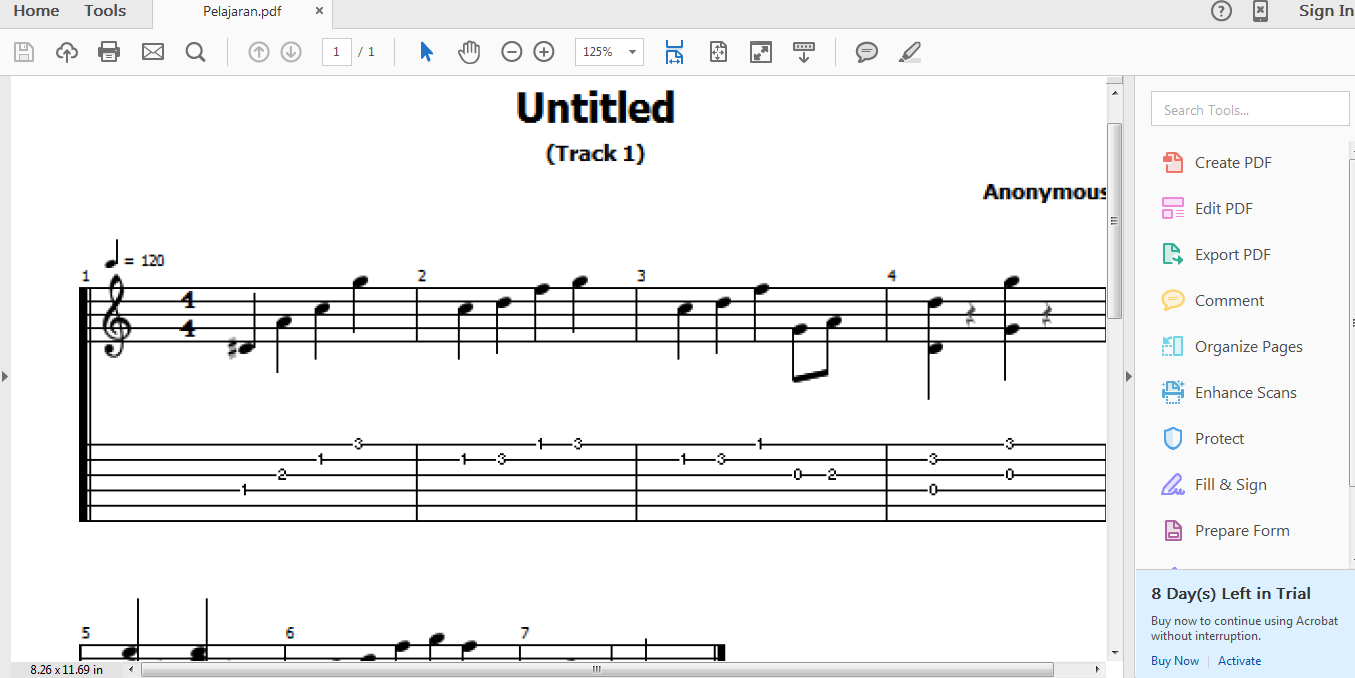Click the mobile link device icon

point(1261,11)
